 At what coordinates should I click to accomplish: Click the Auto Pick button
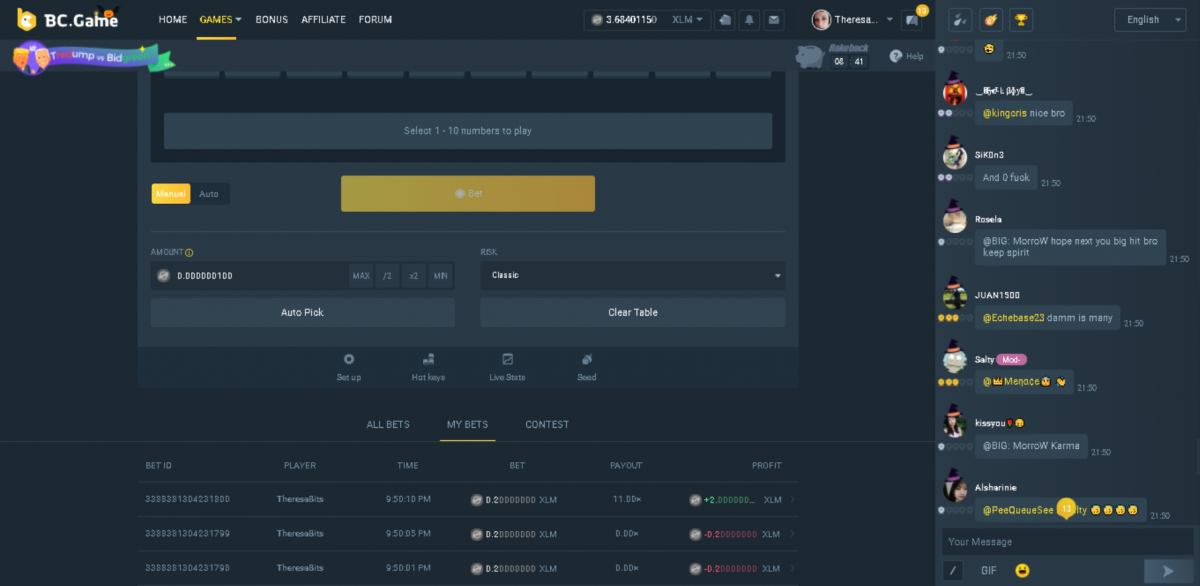(302, 312)
